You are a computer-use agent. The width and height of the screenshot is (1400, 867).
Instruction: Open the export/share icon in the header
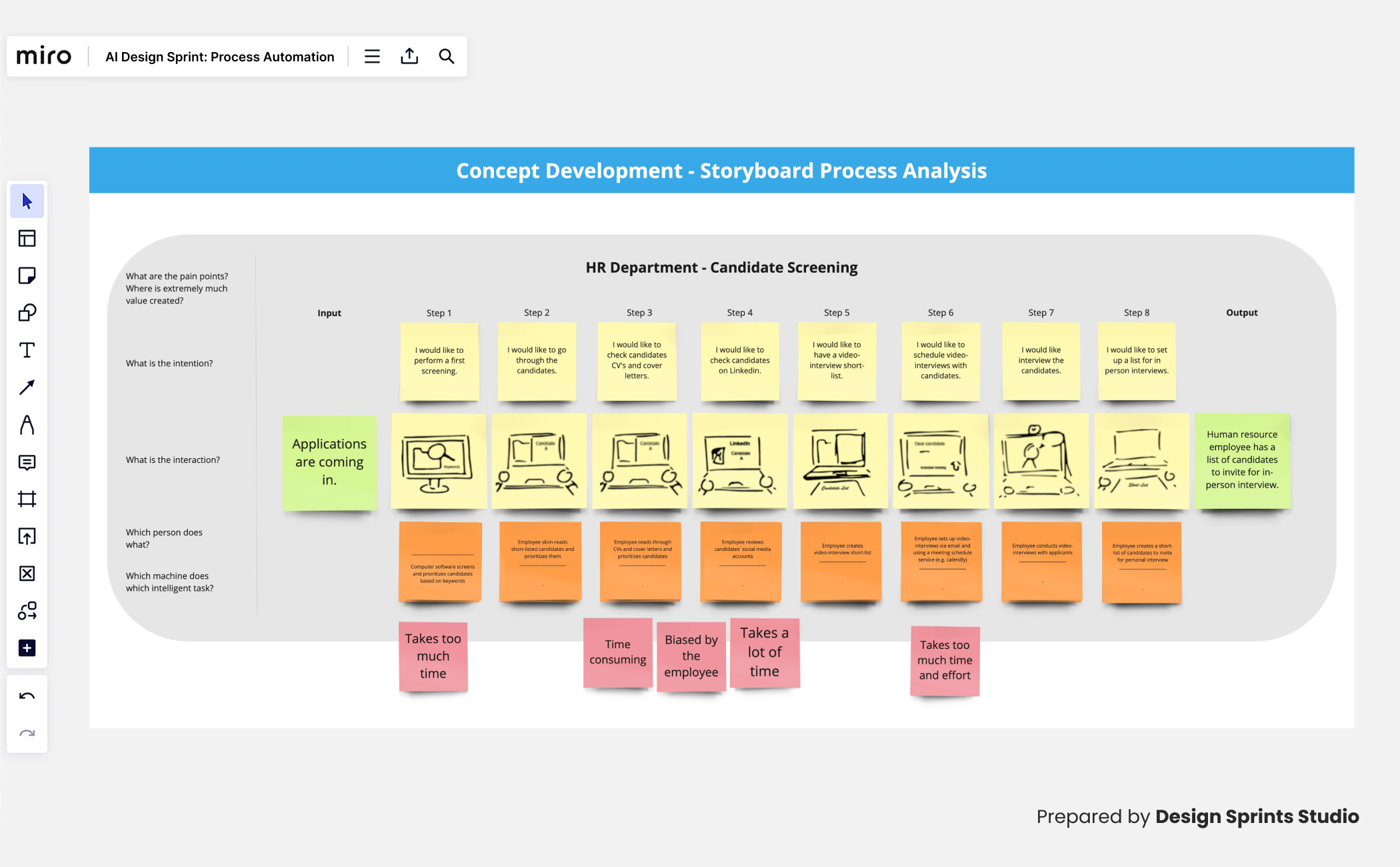coord(409,56)
